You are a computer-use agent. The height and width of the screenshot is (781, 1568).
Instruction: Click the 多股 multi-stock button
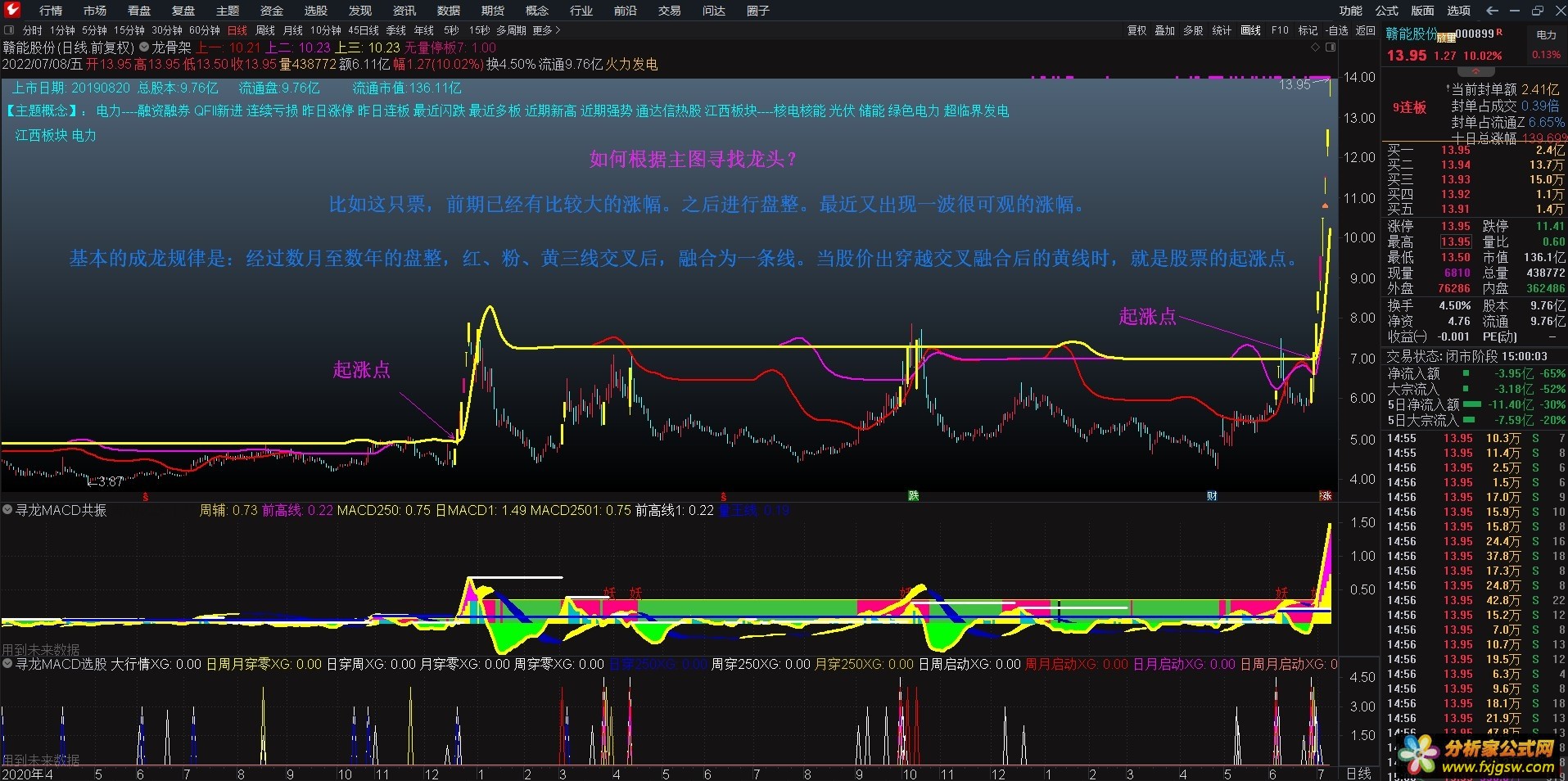click(1194, 30)
